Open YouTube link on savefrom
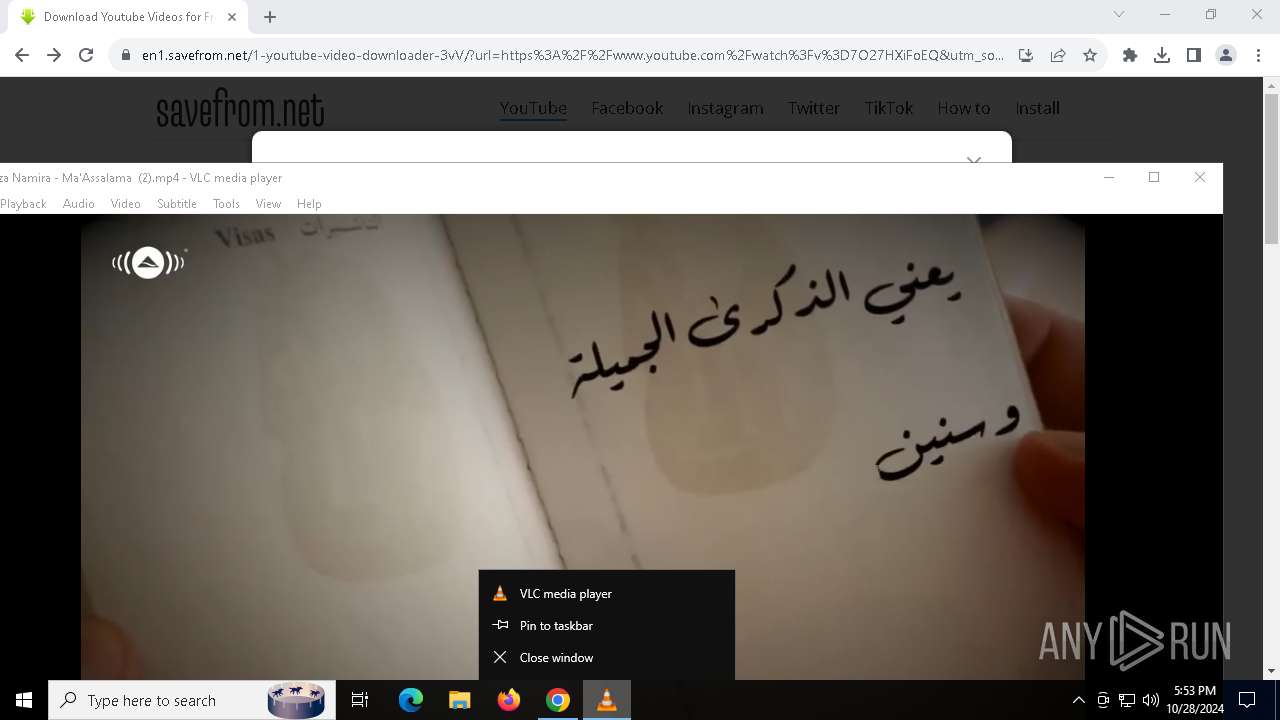The height and width of the screenshot is (720, 1280). pos(533,108)
